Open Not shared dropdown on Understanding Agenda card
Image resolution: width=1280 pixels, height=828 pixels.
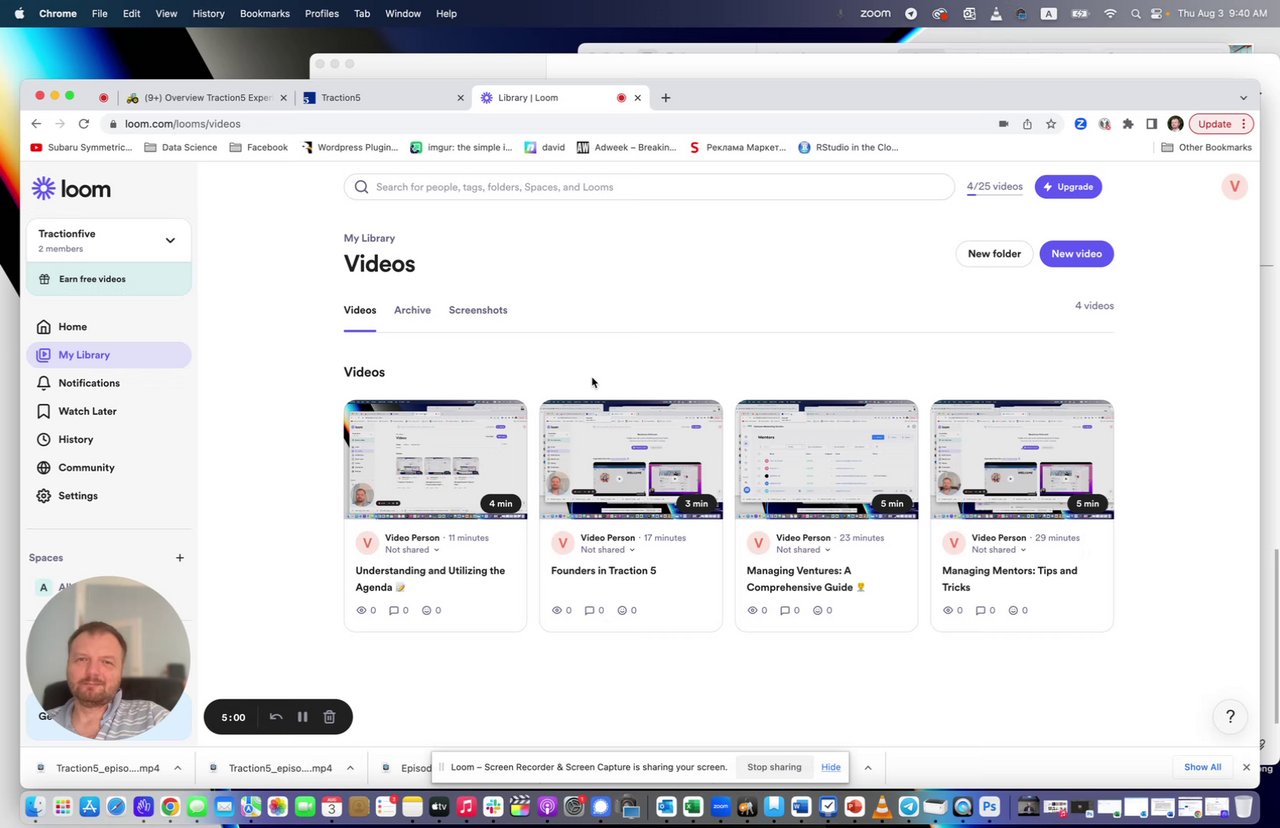coord(412,550)
